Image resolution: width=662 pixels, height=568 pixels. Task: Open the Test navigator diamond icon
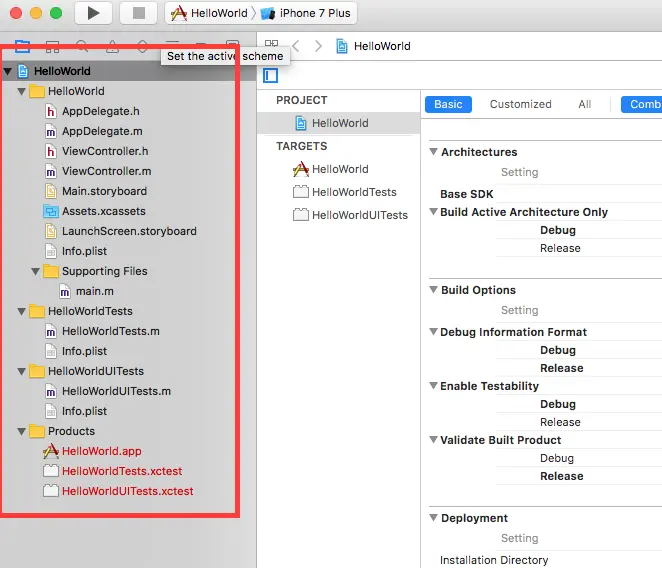142,46
